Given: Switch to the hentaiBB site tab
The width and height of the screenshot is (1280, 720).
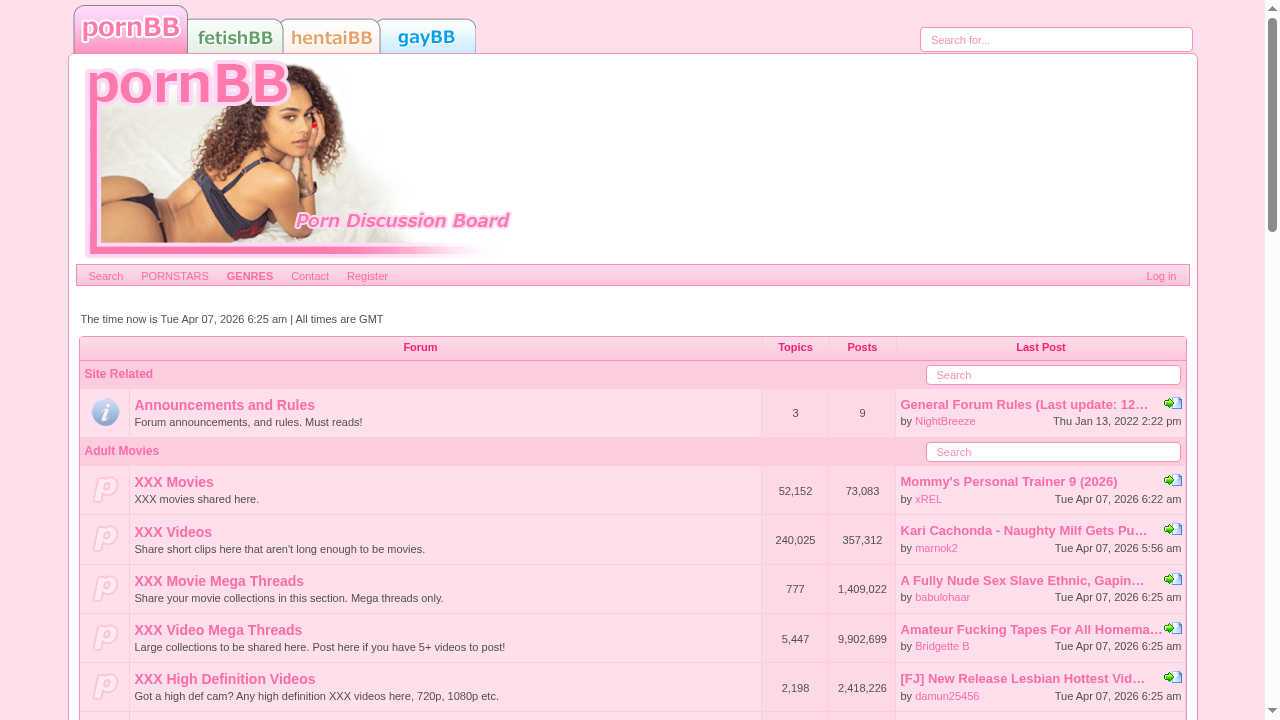Looking at the screenshot, I should pos(331,37).
